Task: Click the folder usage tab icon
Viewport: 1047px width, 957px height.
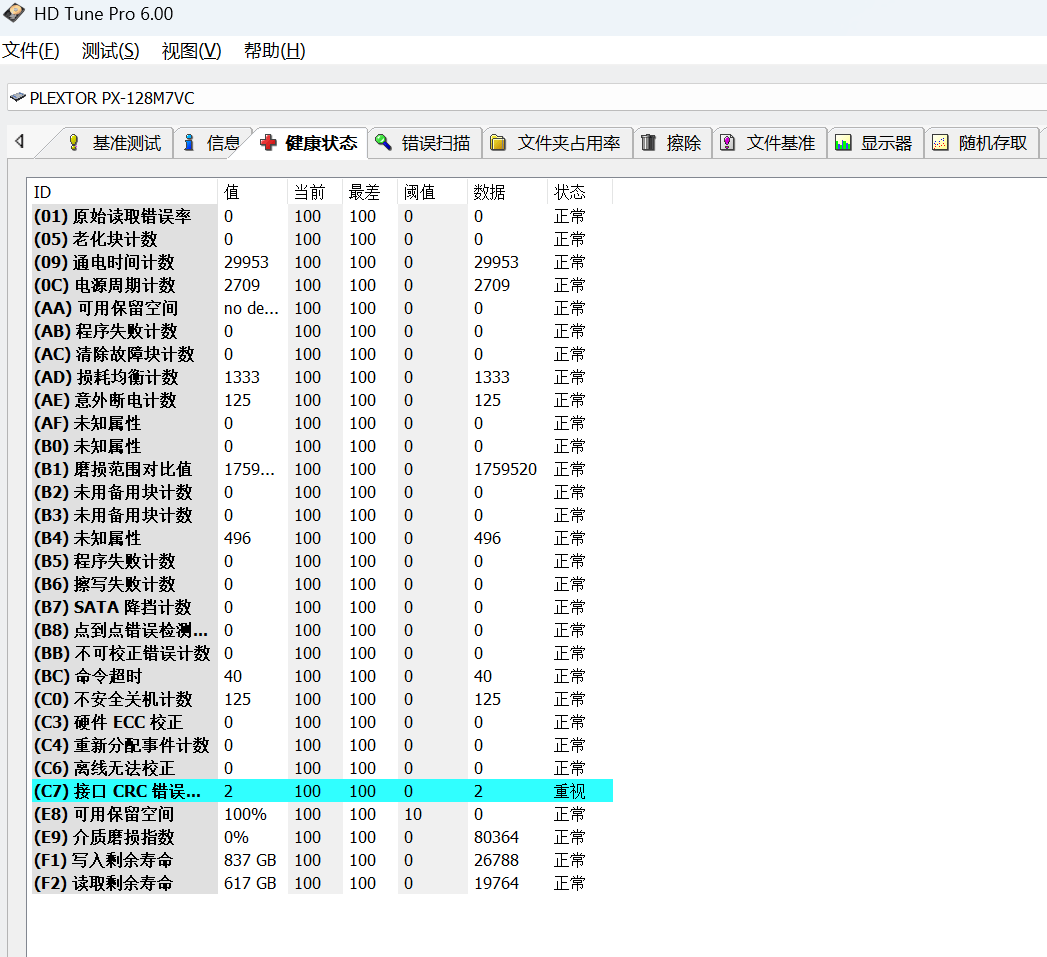Action: pos(498,142)
